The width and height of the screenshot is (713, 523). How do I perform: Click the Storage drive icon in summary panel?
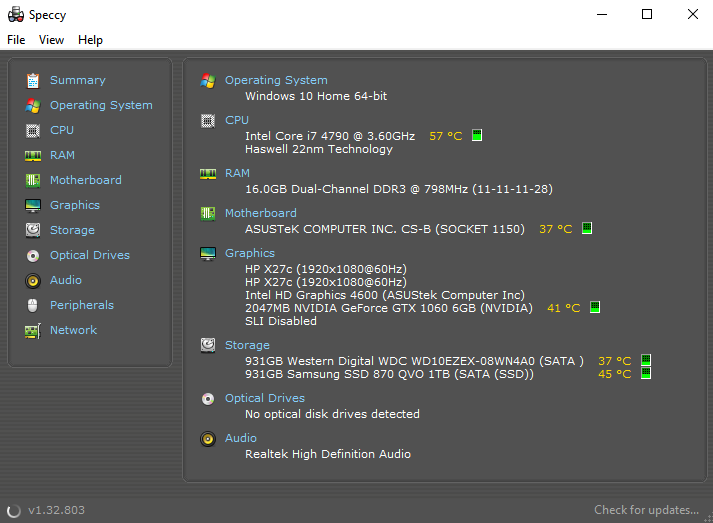(x=208, y=345)
